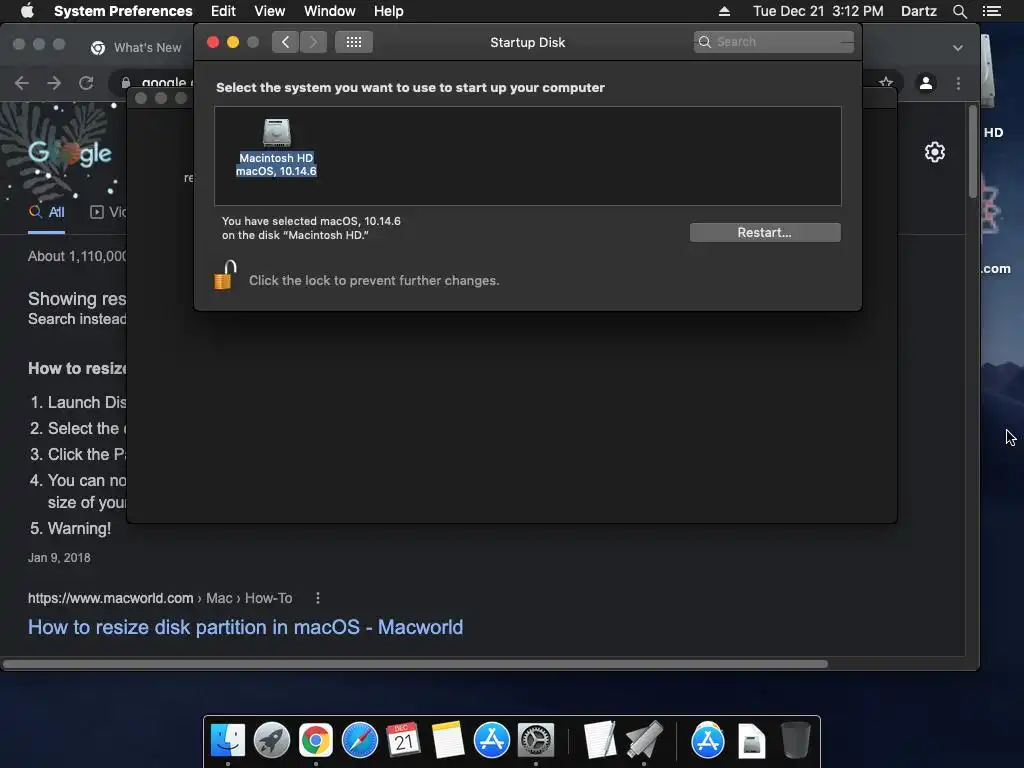
Task: Open How to resize disk partition Macworld link
Action: click(246, 627)
